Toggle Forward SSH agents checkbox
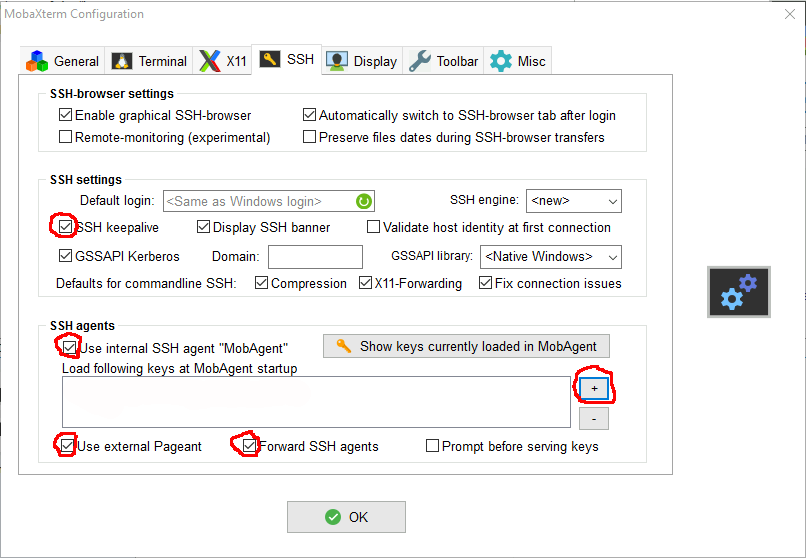Image resolution: width=806 pixels, height=558 pixels. click(x=249, y=445)
